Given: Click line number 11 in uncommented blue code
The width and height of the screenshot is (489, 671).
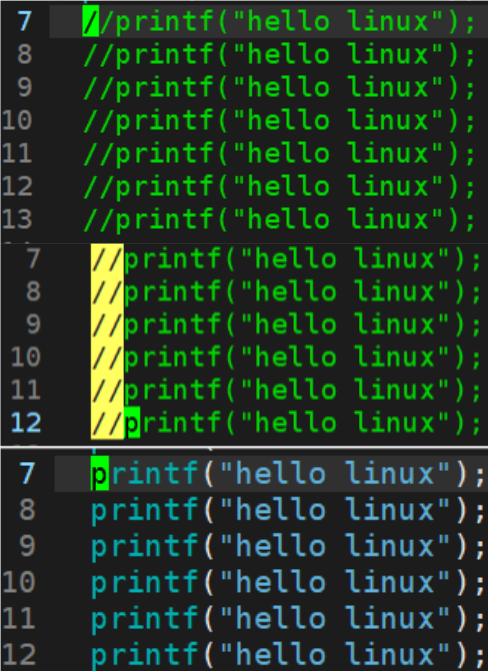Looking at the screenshot, I should point(18,618).
